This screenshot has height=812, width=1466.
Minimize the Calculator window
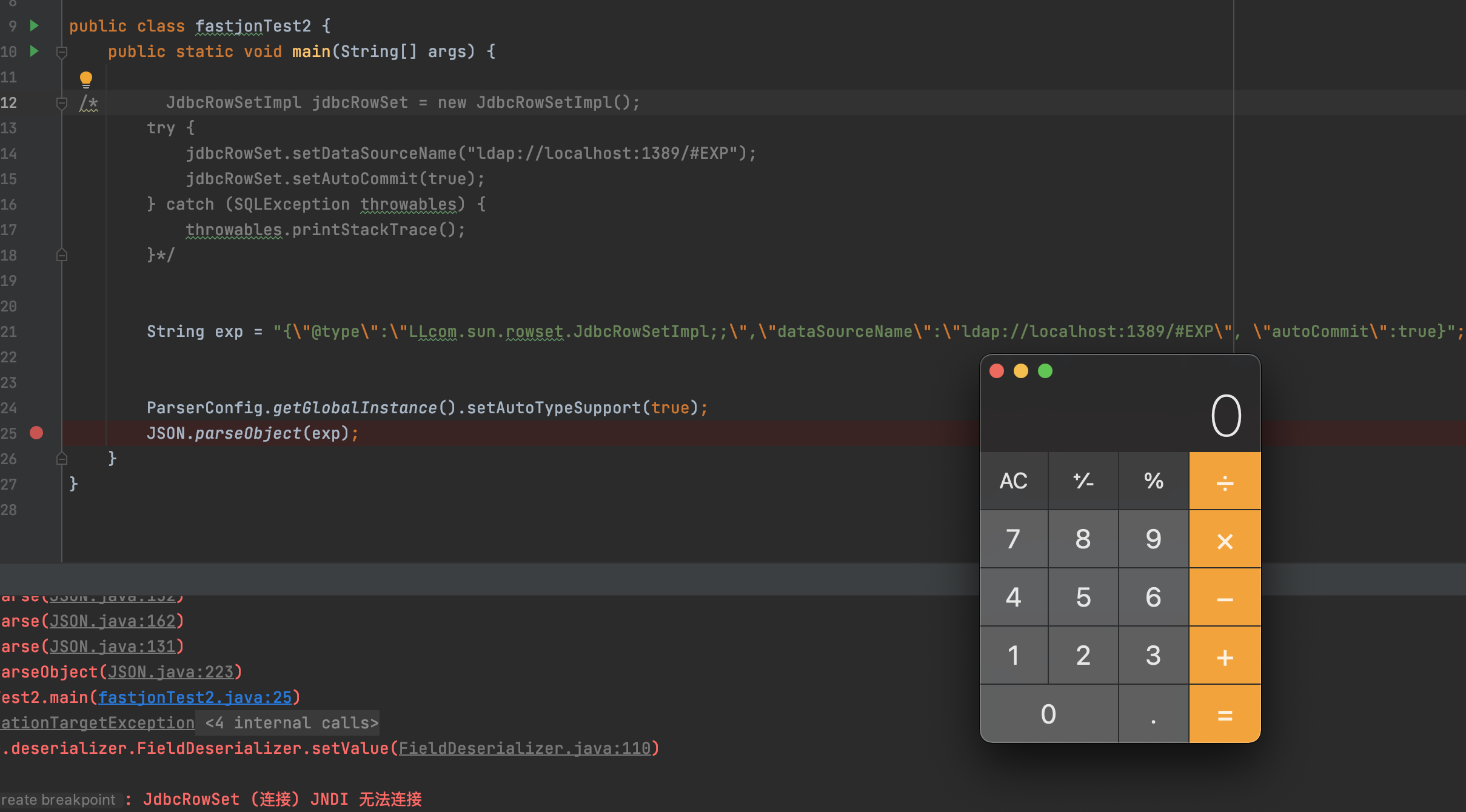[1021, 371]
